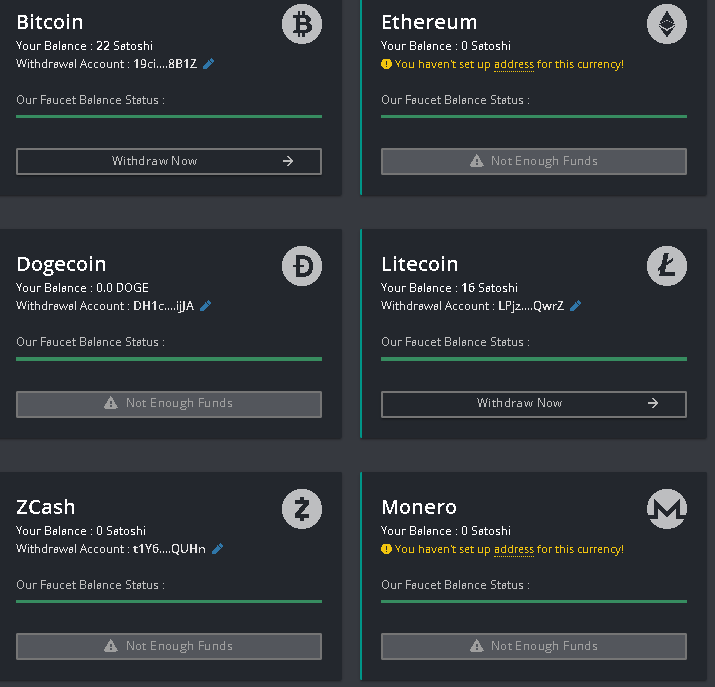Edit Bitcoin withdrawal account pencil icon
Viewport: 715px width, 687px height.
click(x=209, y=64)
